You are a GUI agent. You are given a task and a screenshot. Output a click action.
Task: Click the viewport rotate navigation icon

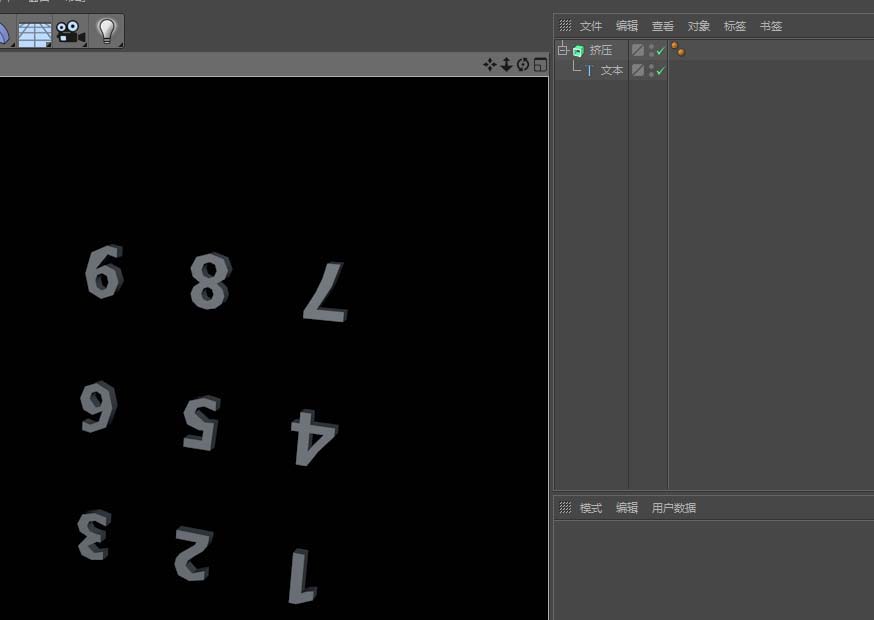523,65
